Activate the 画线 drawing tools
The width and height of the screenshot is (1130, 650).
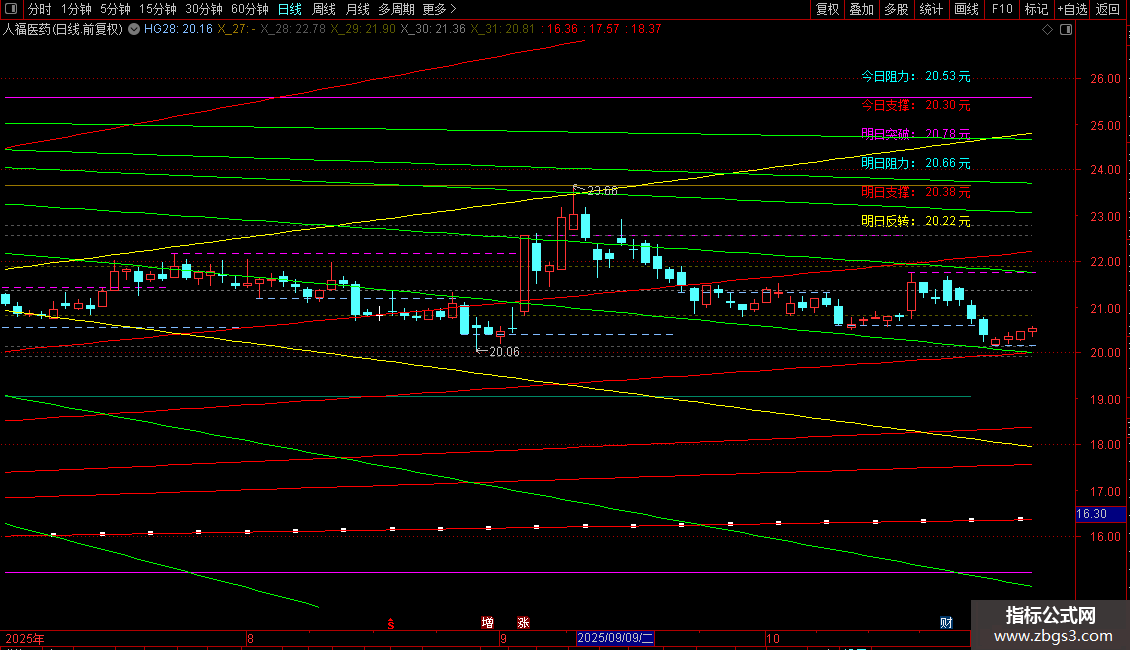[966, 9]
